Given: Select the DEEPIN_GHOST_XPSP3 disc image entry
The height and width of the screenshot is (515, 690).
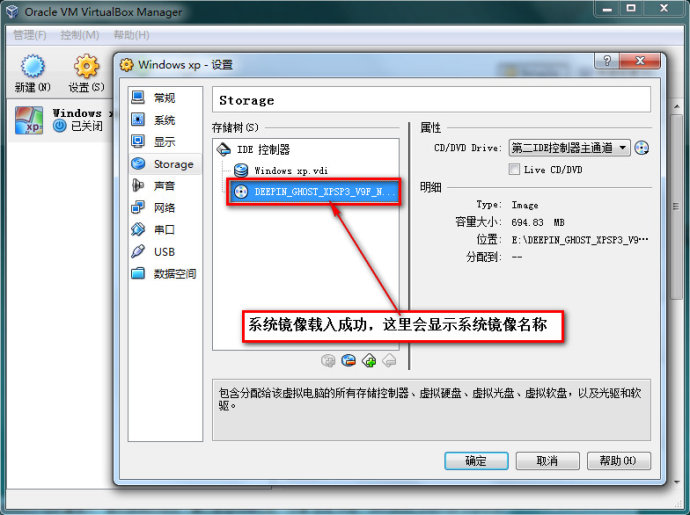Looking at the screenshot, I should (313, 191).
